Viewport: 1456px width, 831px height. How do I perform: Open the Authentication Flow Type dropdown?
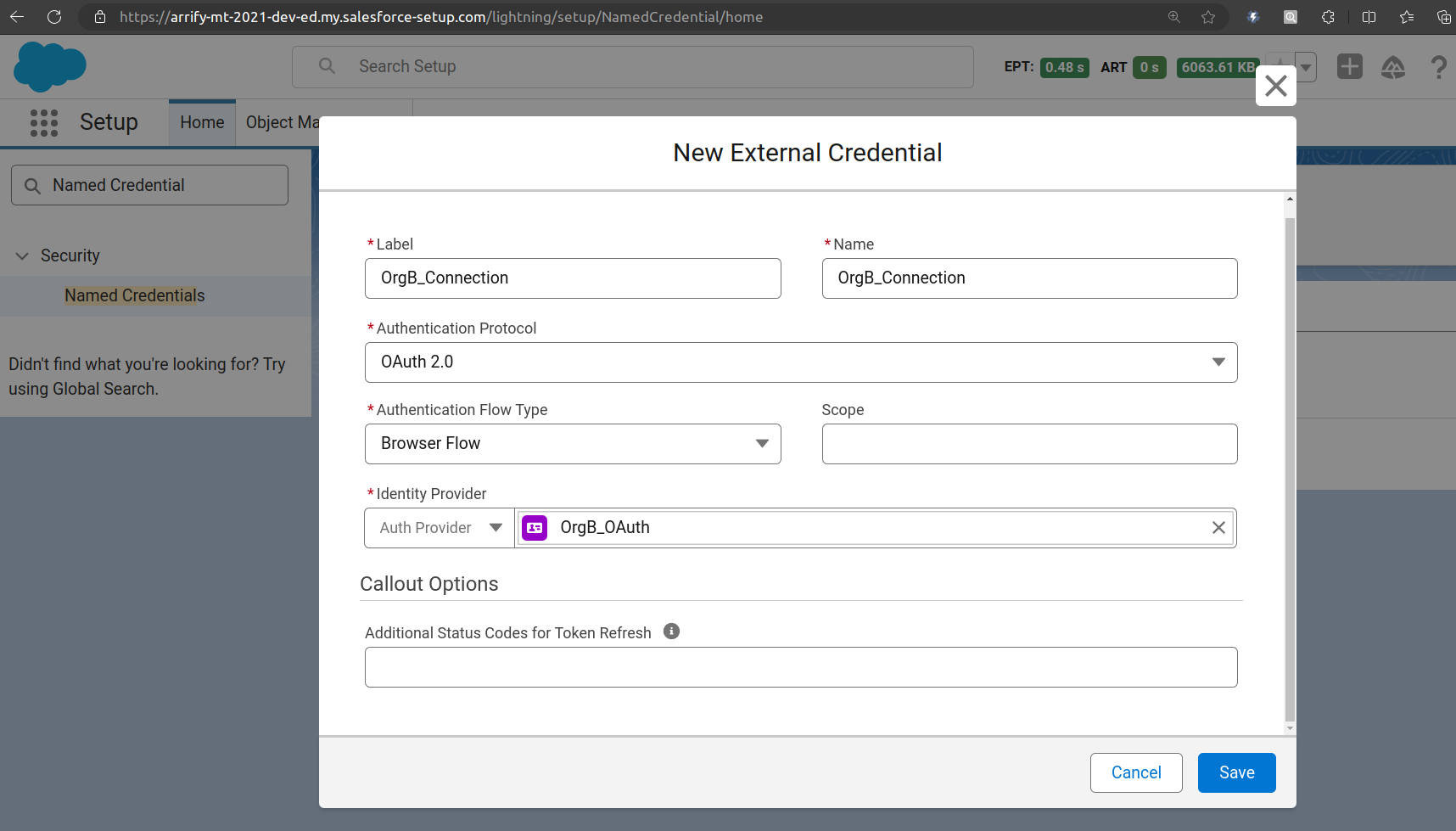click(x=761, y=443)
